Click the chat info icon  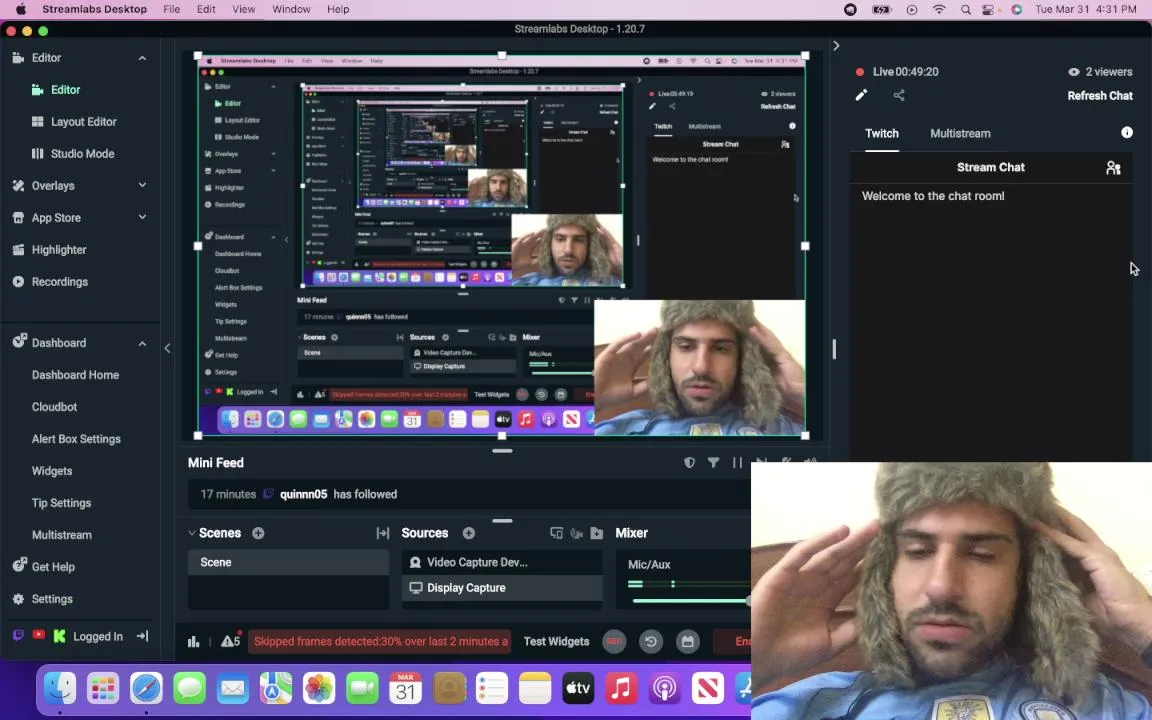pos(1127,132)
